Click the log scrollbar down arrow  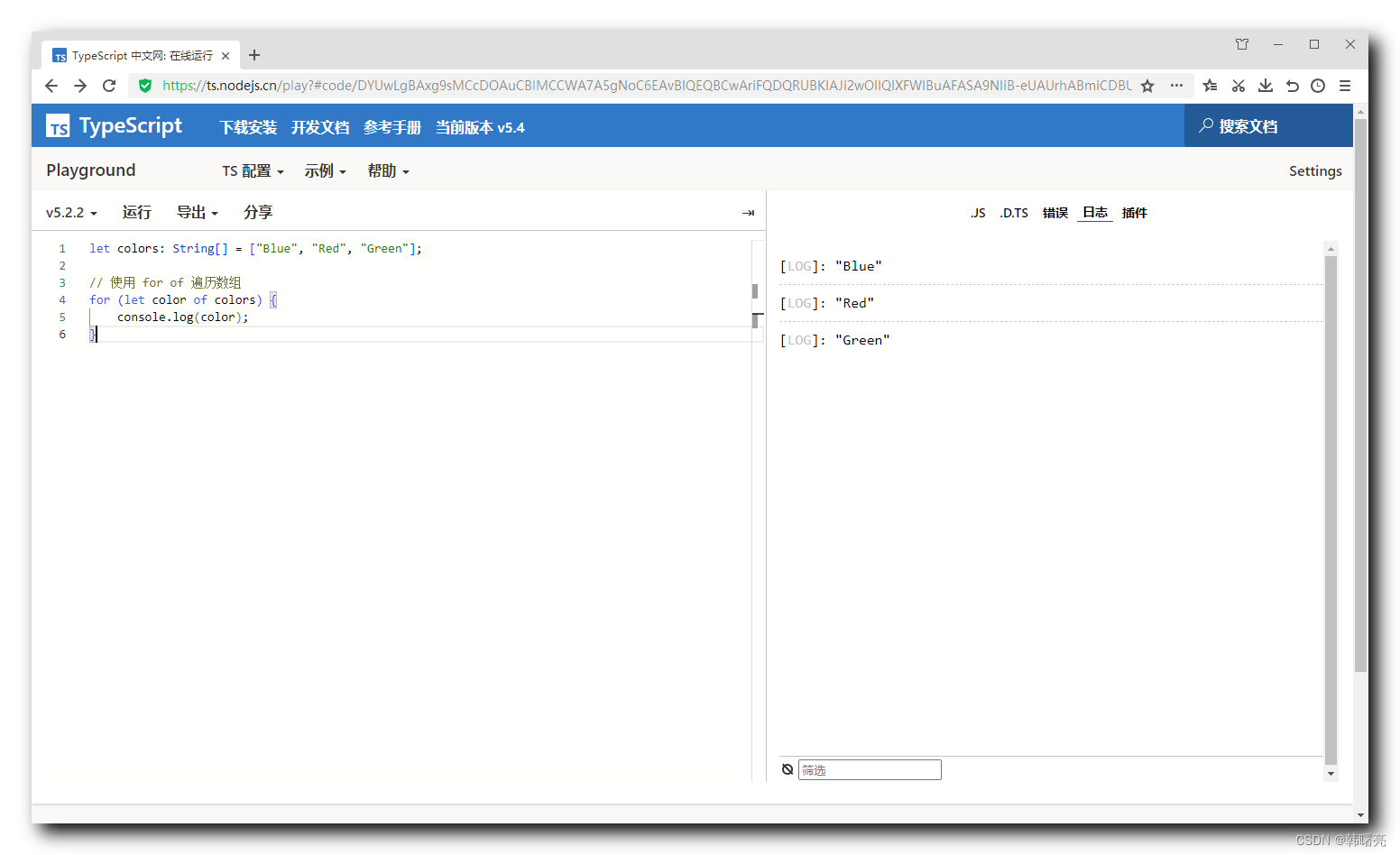click(1331, 774)
